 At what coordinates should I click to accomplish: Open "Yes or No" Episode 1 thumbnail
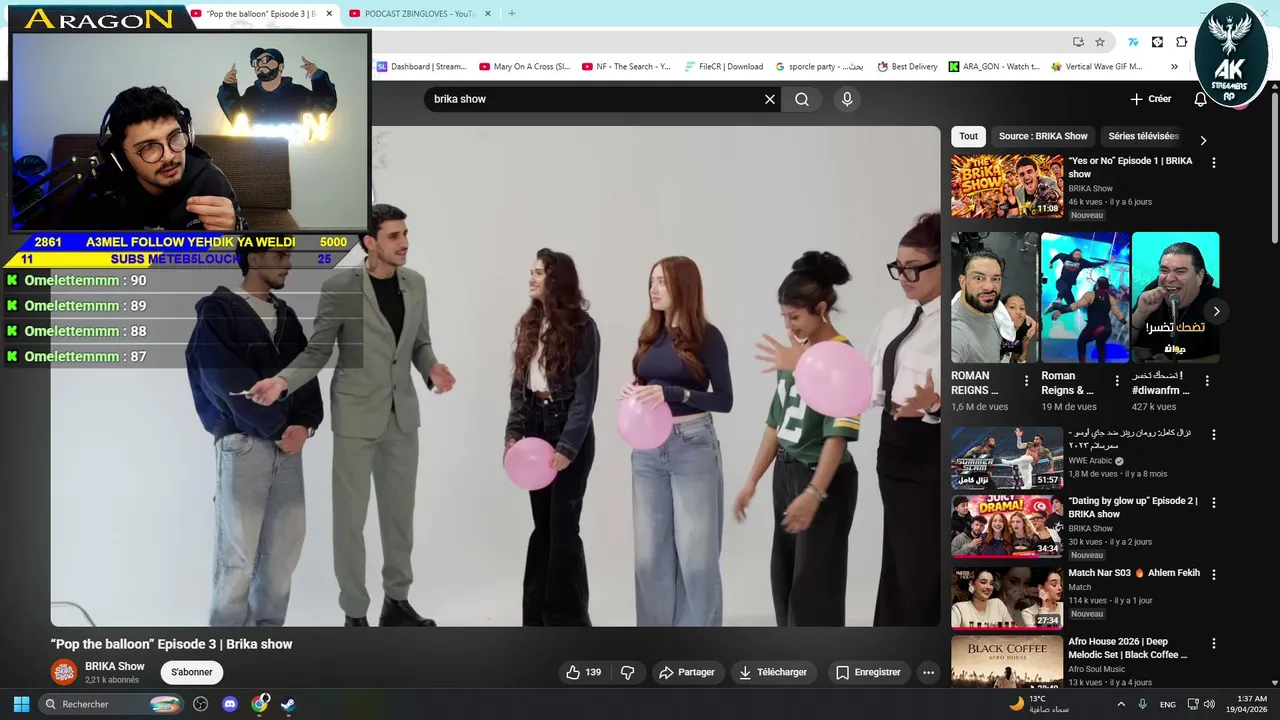click(x=1007, y=185)
